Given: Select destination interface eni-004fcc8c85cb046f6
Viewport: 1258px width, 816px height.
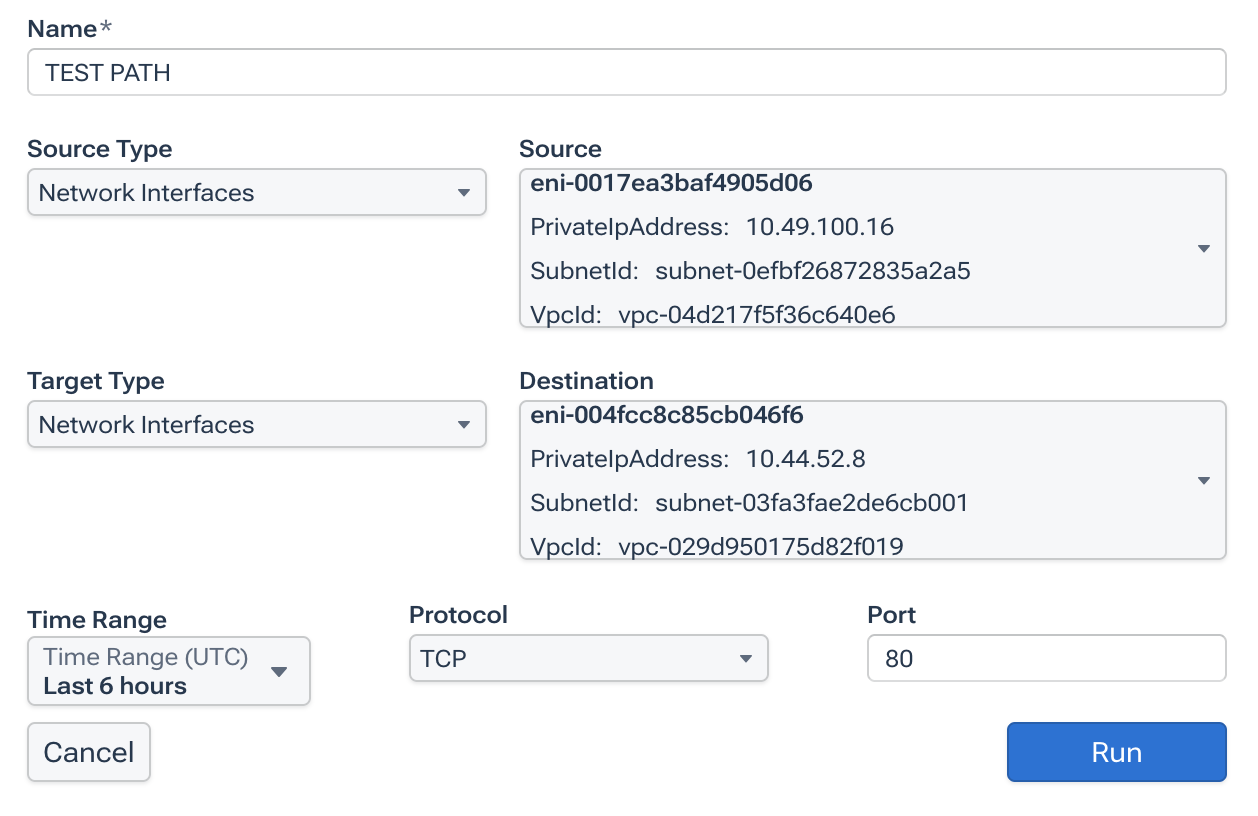Looking at the screenshot, I should coord(667,414).
